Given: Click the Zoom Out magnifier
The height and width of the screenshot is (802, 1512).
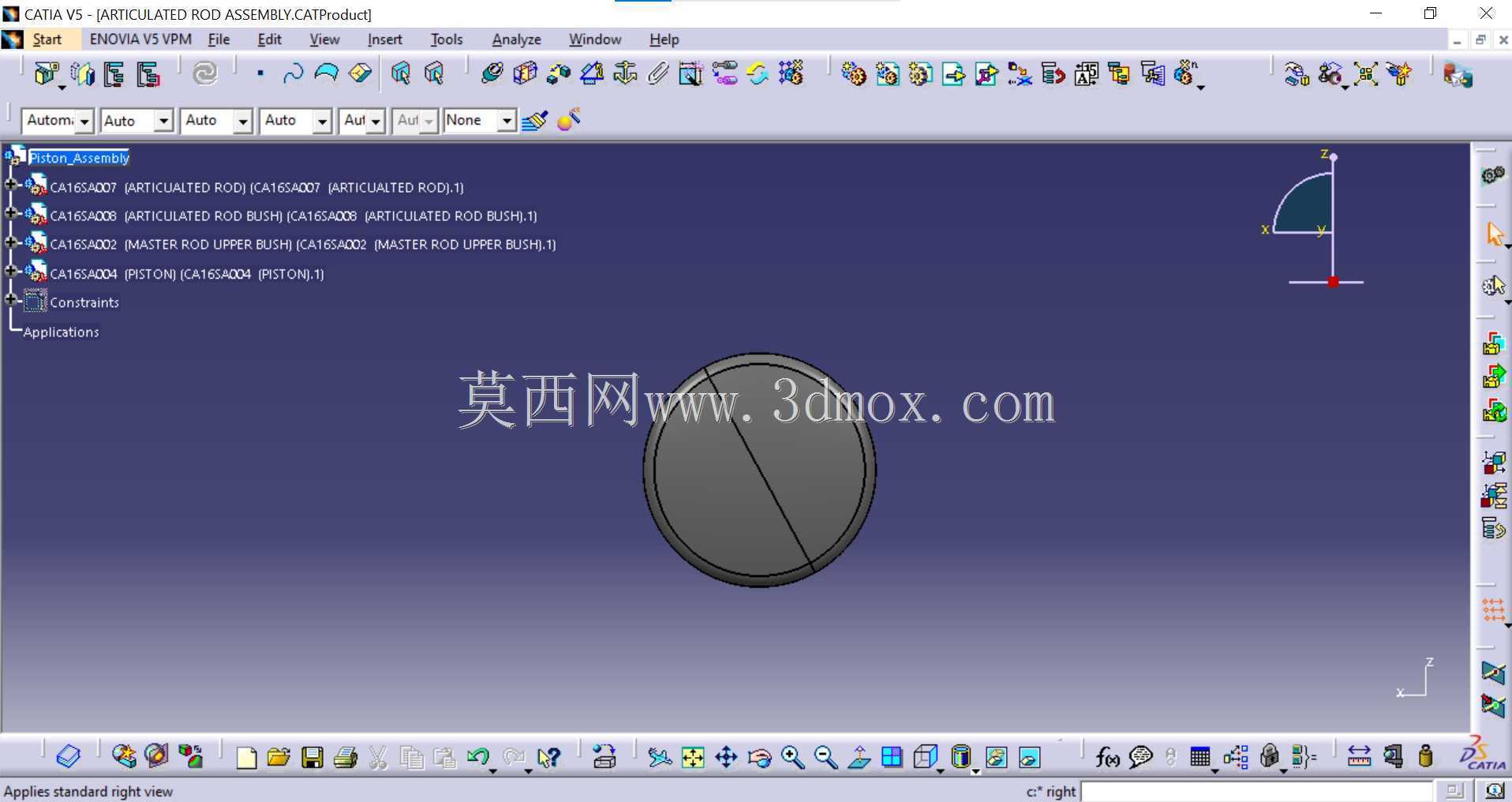Looking at the screenshot, I should coord(825,758).
